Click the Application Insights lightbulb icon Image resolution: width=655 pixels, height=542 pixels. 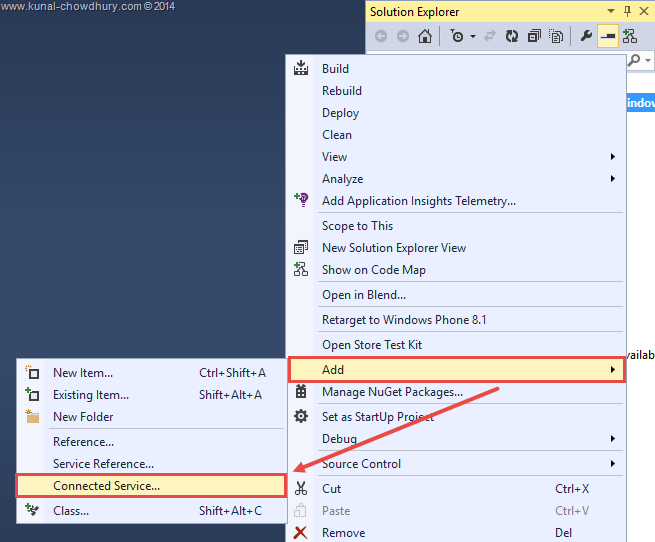coord(301,200)
